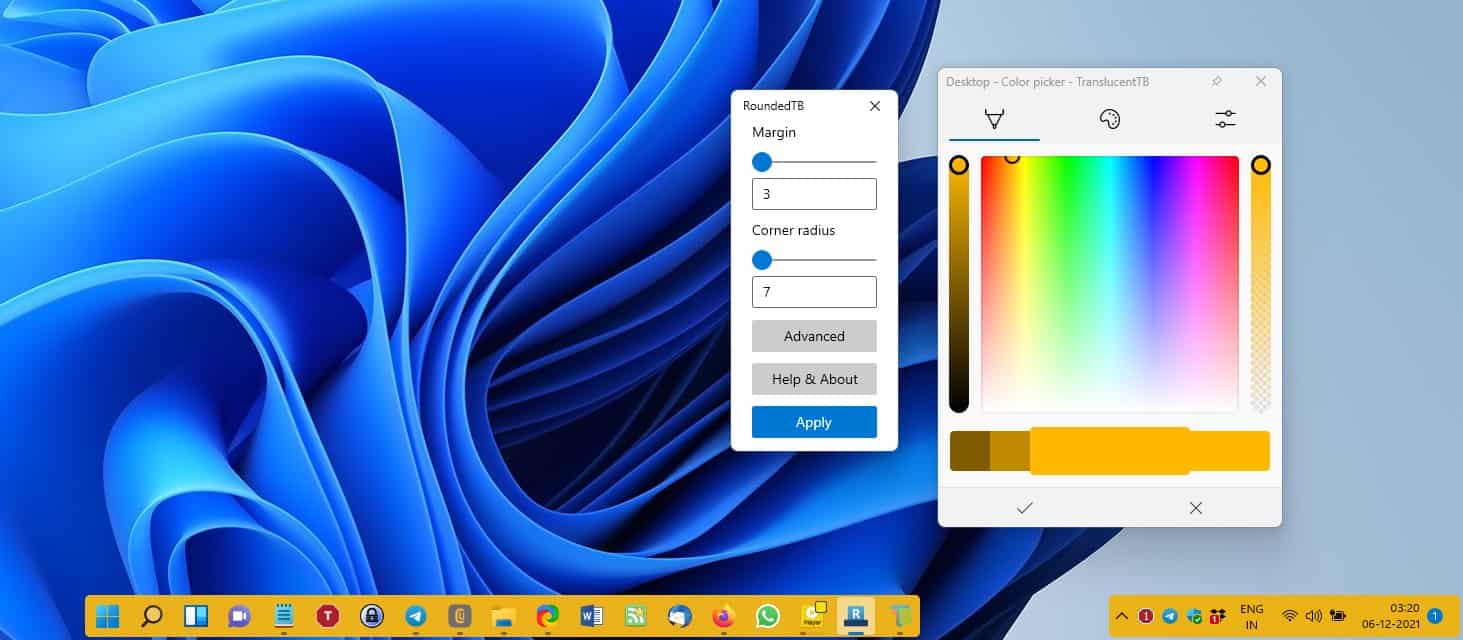Open the Widgets panel from taskbar

tap(196, 616)
